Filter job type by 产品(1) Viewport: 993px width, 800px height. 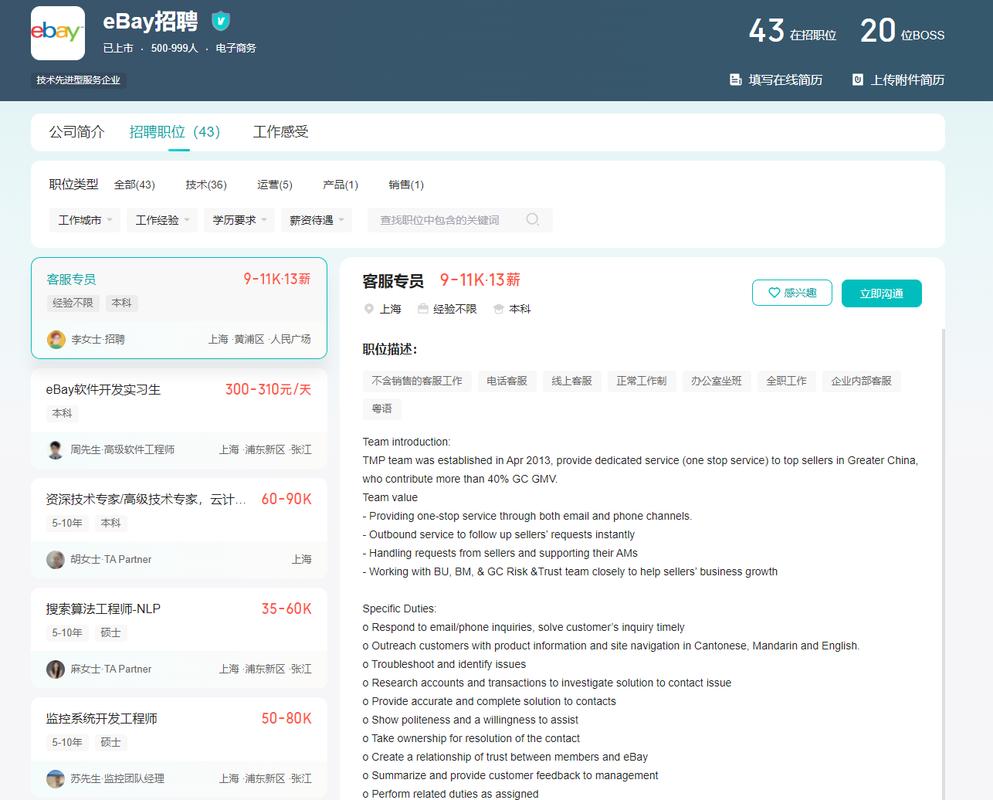[340, 184]
